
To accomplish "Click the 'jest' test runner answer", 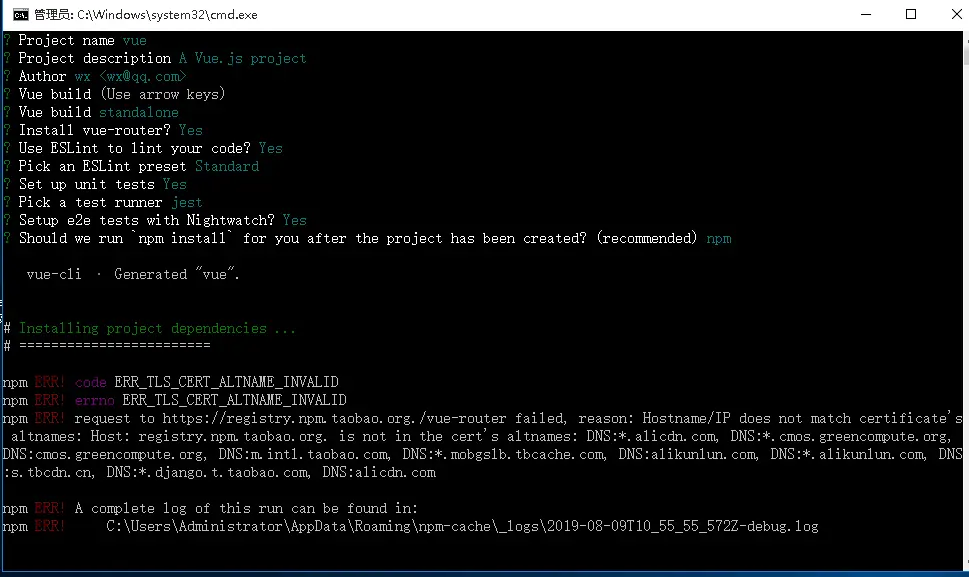I will [x=187, y=203].
